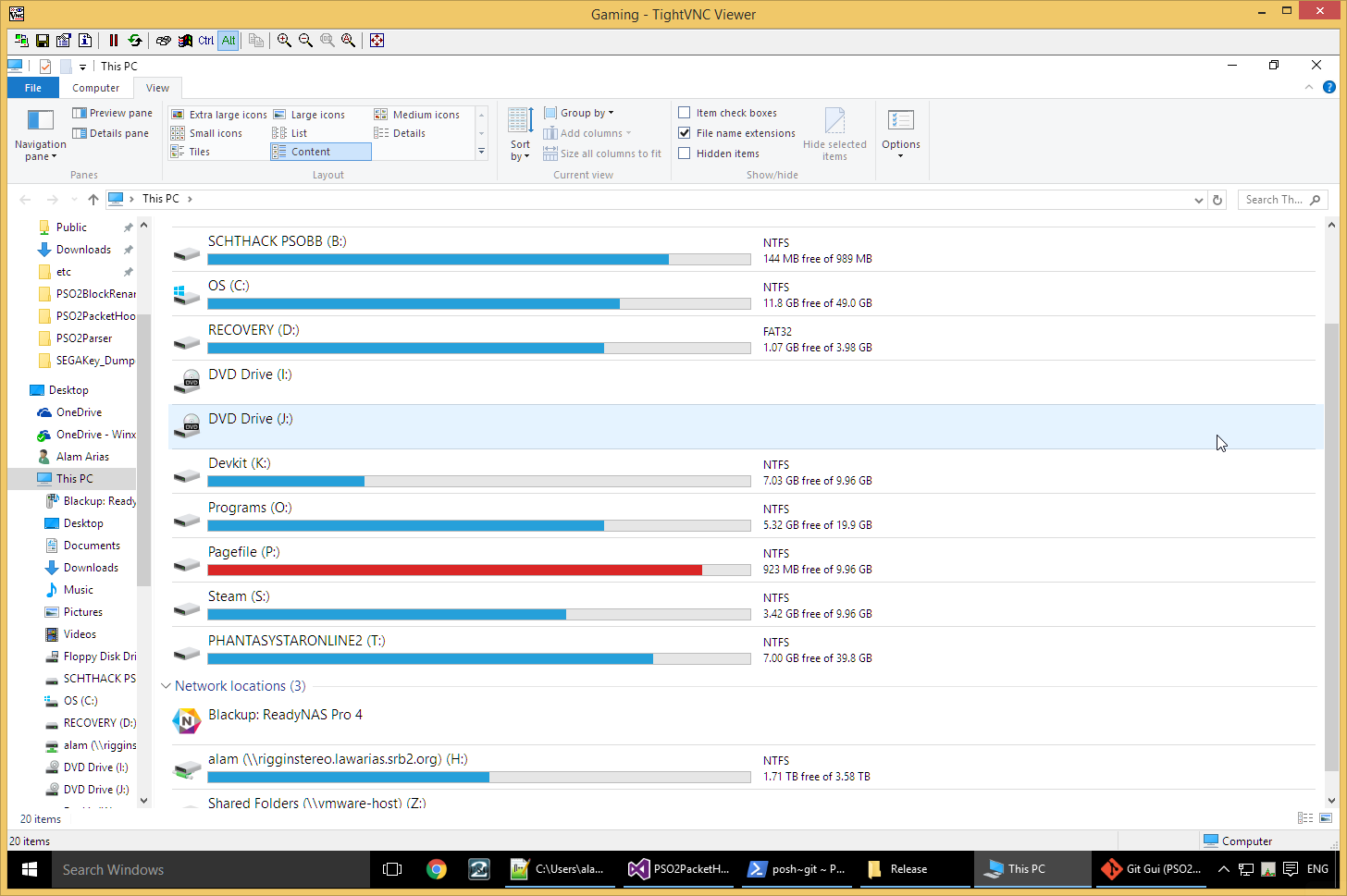Pause the VNC session with red bars icon
This screenshot has height=896, width=1347.
(x=114, y=40)
